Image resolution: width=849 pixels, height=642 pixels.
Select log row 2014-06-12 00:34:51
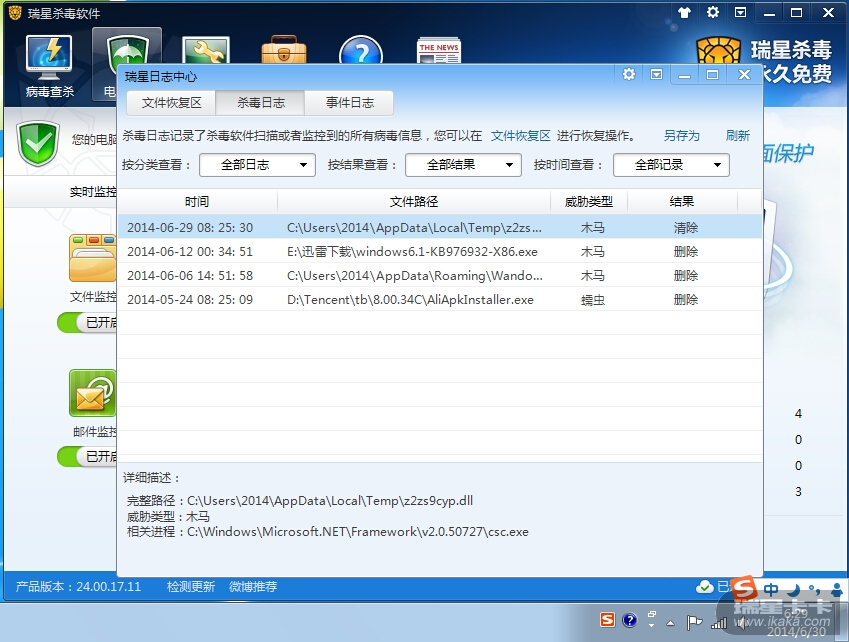pyautogui.click(x=440, y=252)
